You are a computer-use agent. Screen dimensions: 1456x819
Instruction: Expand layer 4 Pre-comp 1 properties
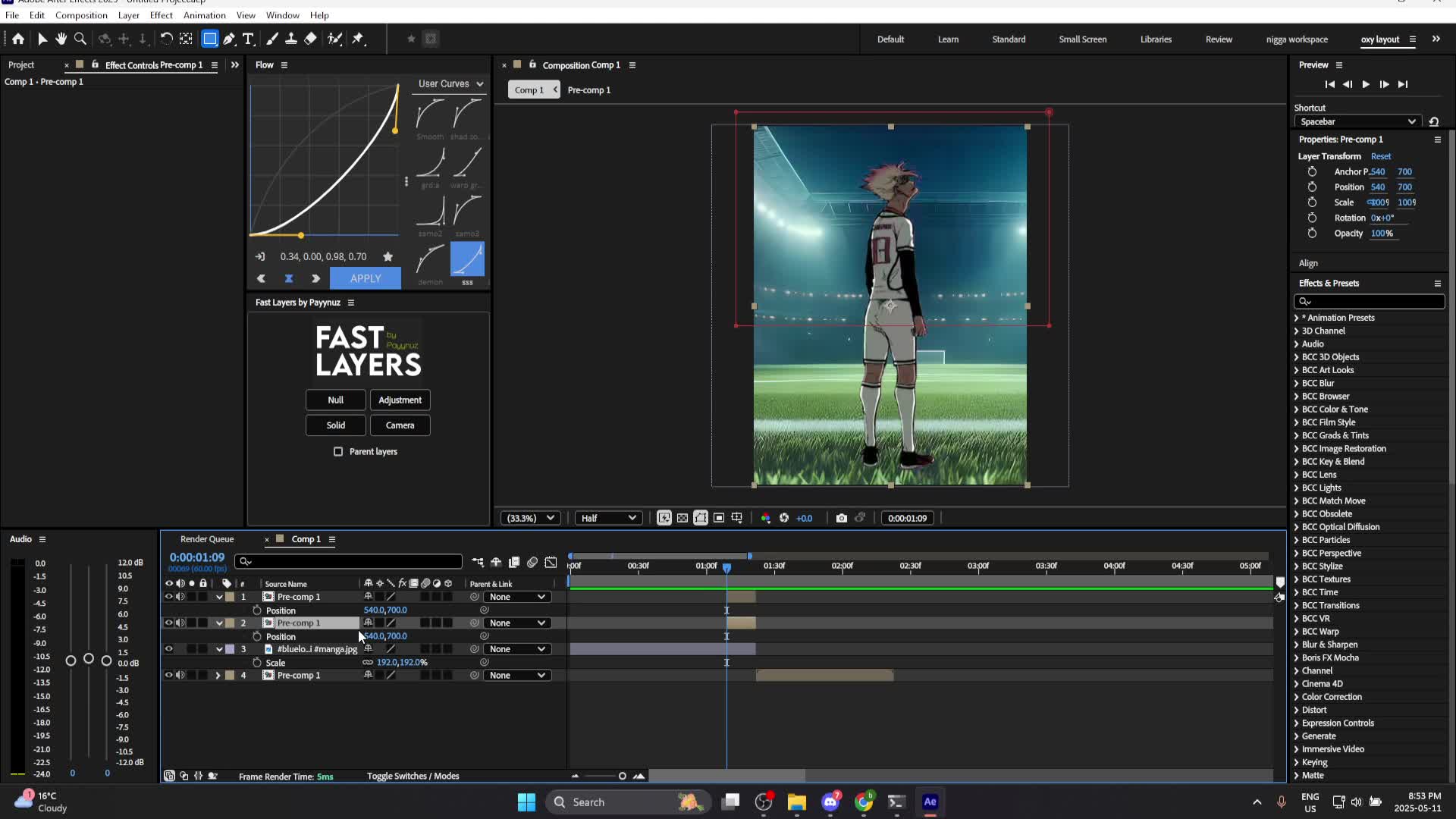pyautogui.click(x=218, y=675)
